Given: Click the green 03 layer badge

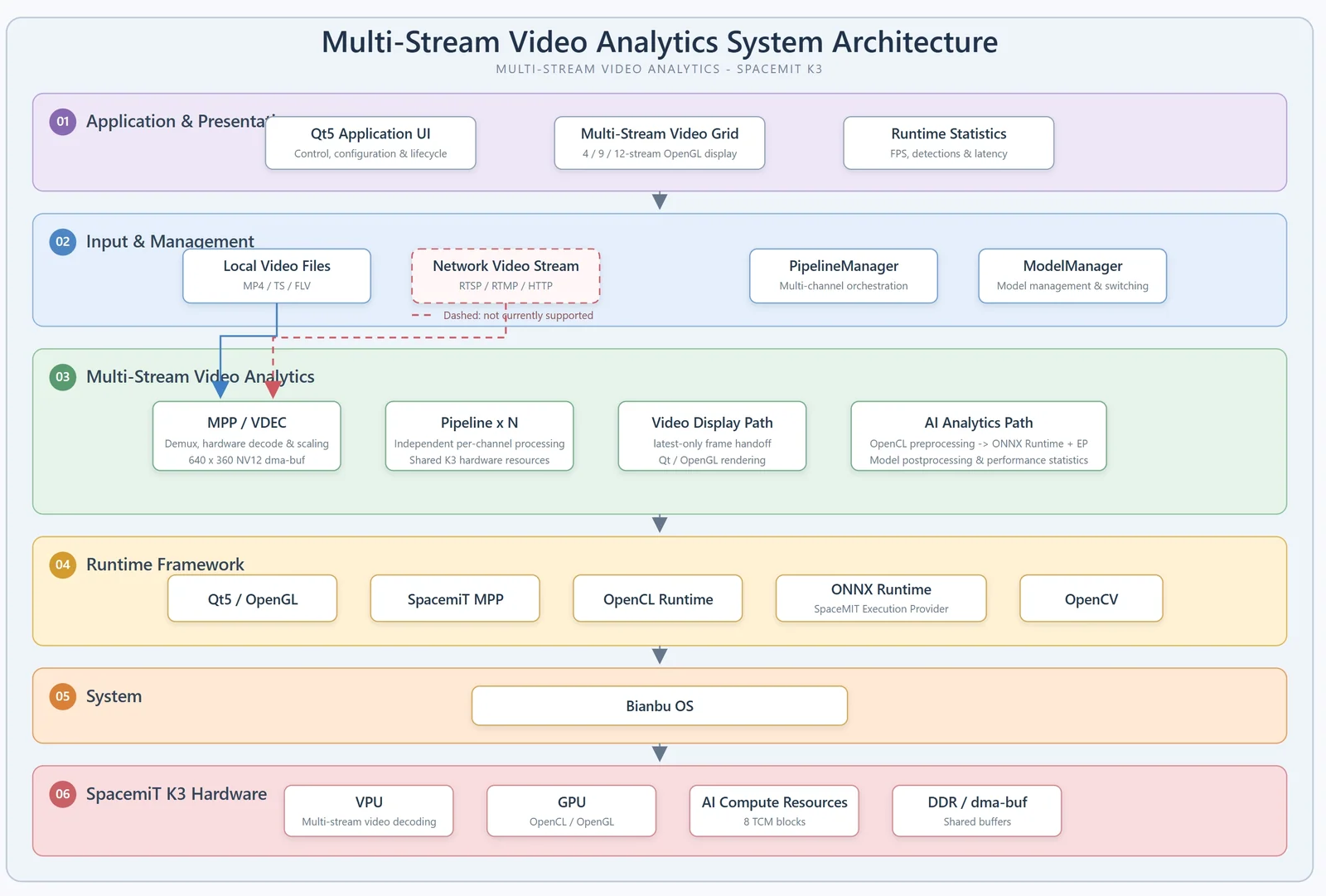Looking at the screenshot, I should (63, 377).
